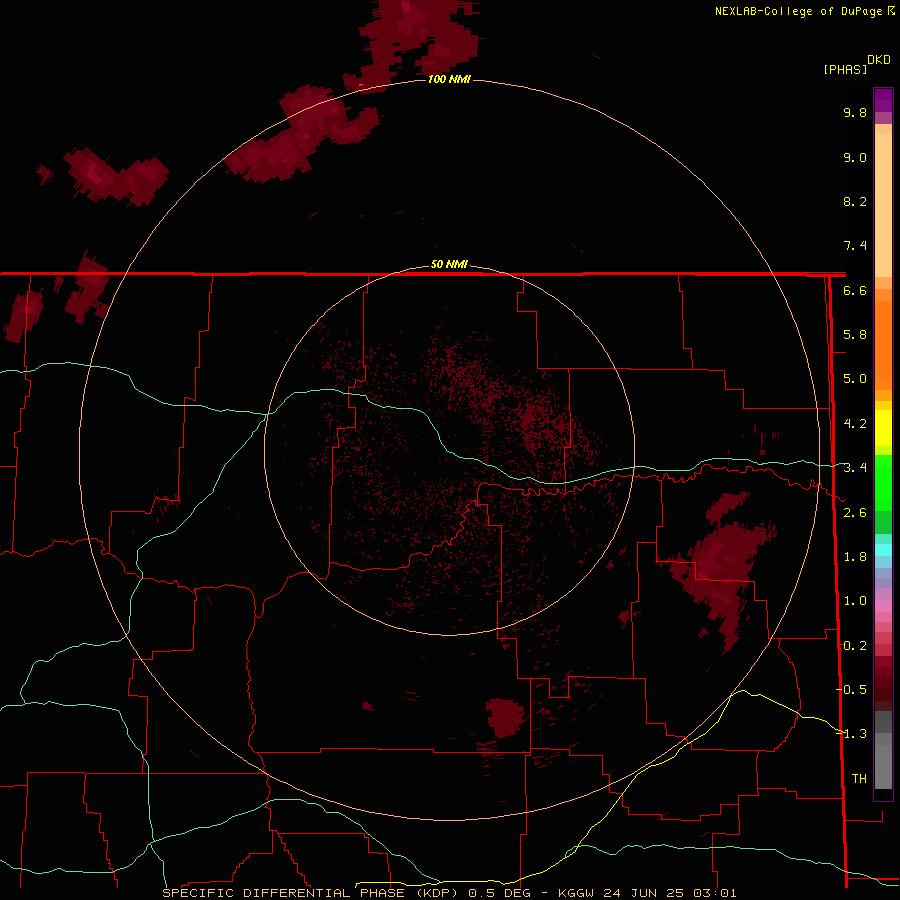Image resolution: width=900 pixels, height=900 pixels.
Task: Pick the dark maroon segment near -0.5
Action: pos(883,693)
